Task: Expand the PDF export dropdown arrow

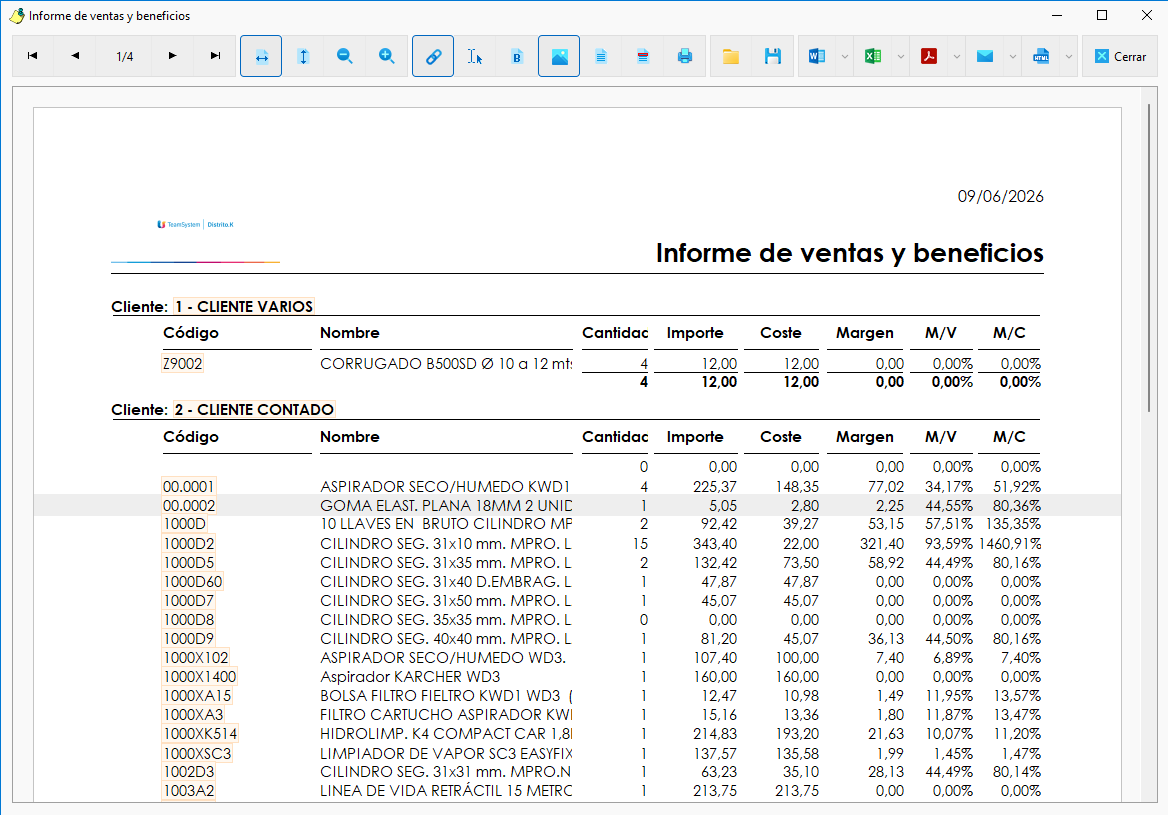Action: 956,56
